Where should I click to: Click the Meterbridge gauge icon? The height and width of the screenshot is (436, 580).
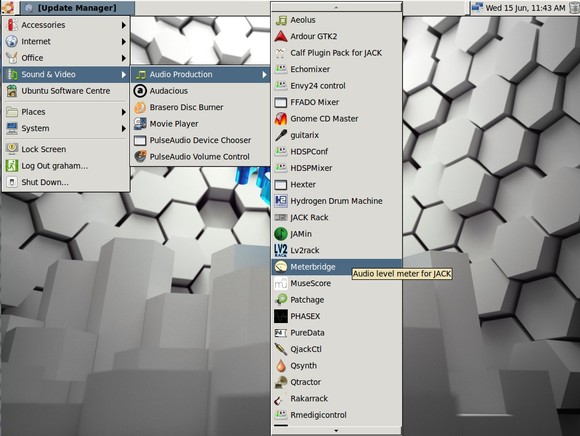[x=281, y=267]
